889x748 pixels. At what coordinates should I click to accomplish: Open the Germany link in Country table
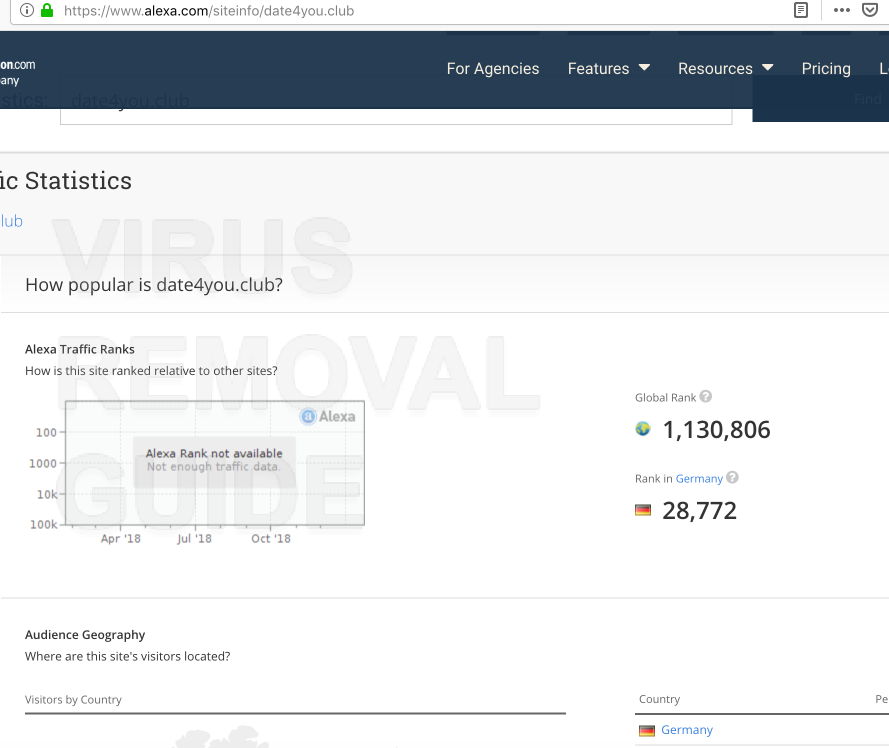pos(687,730)
